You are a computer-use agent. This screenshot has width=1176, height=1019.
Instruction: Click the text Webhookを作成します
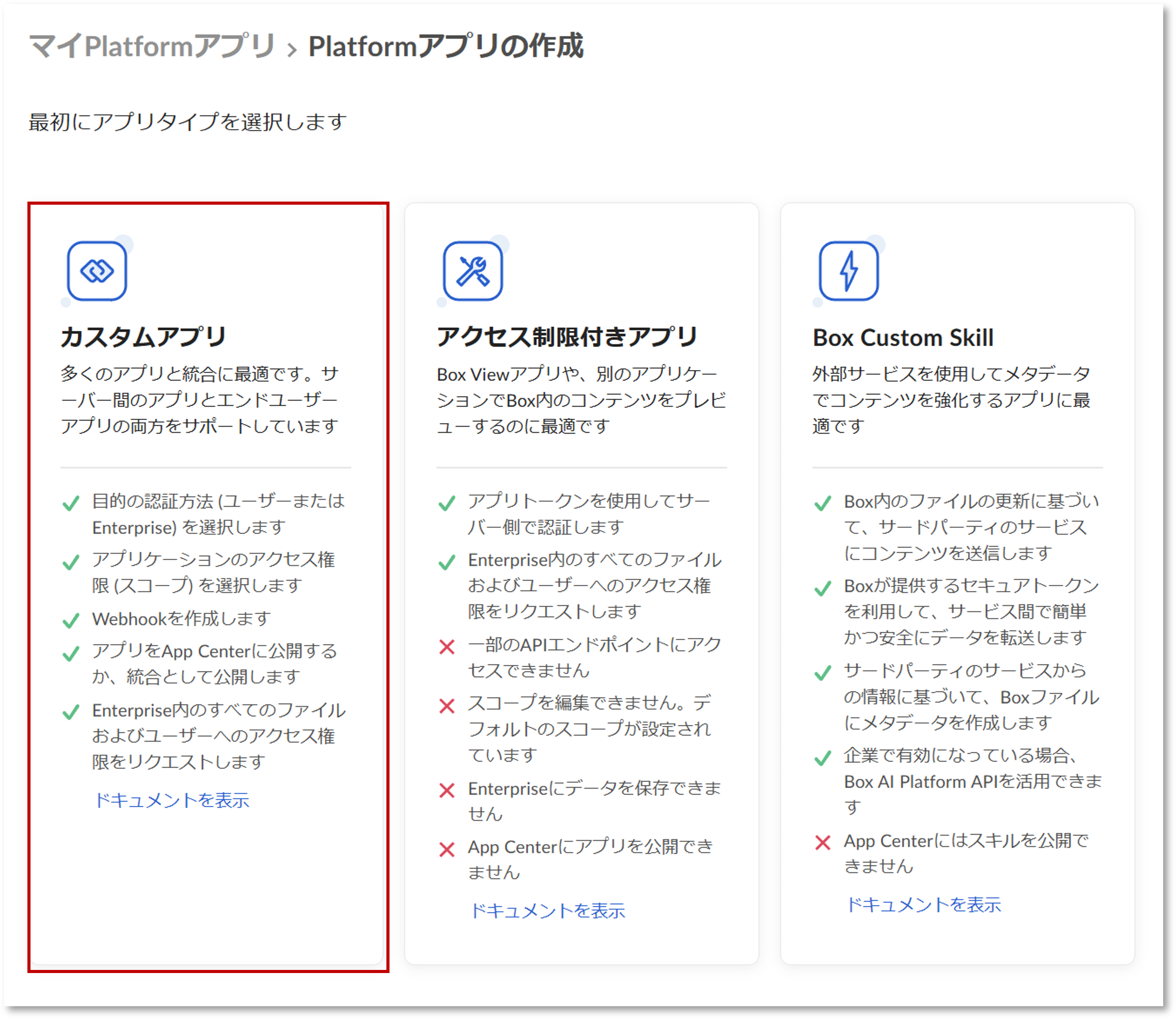(x=181, y=618)
